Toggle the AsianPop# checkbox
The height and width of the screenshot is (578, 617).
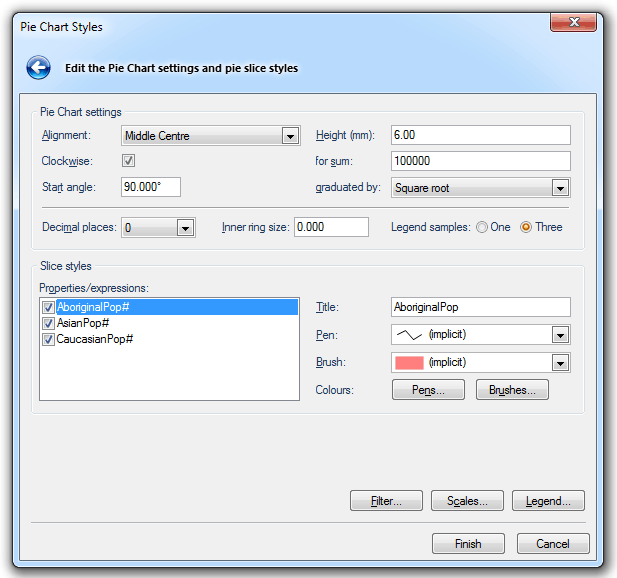48,324
